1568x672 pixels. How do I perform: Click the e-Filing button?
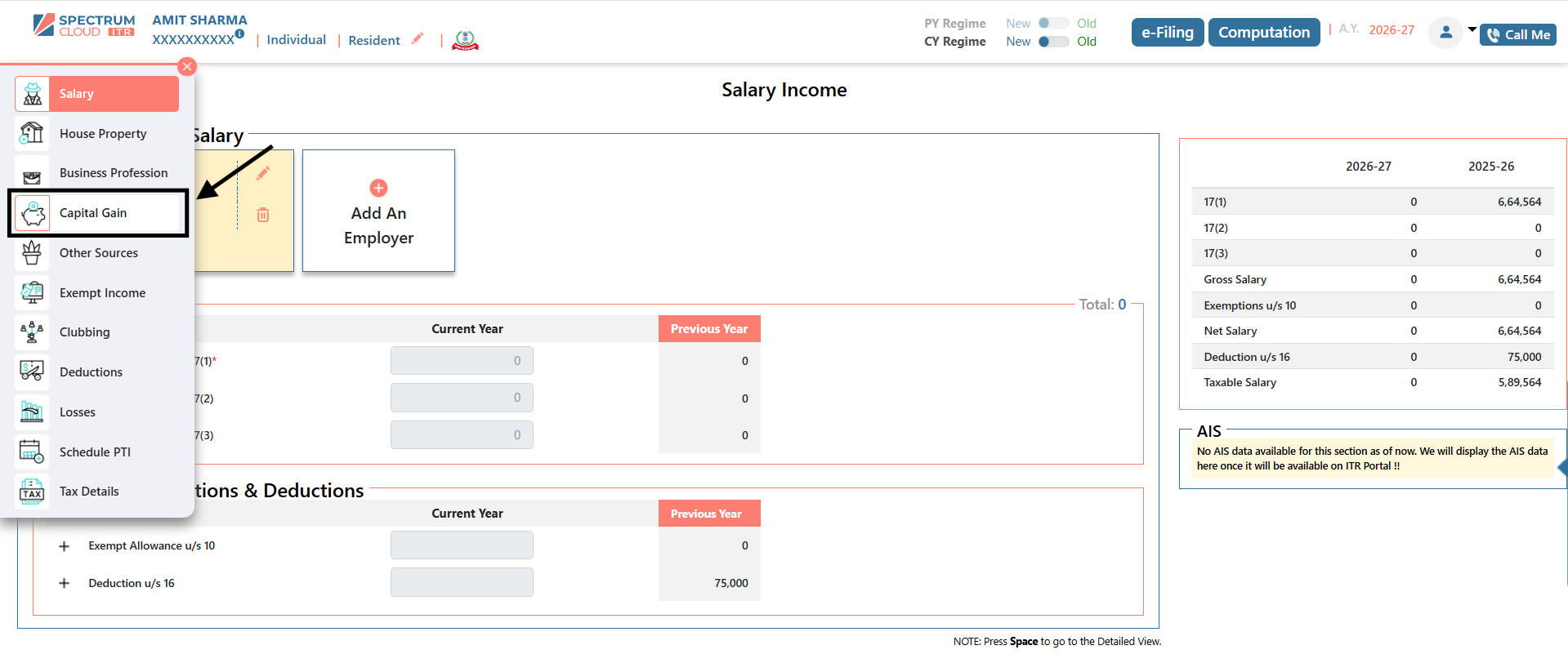[1167, 33]
